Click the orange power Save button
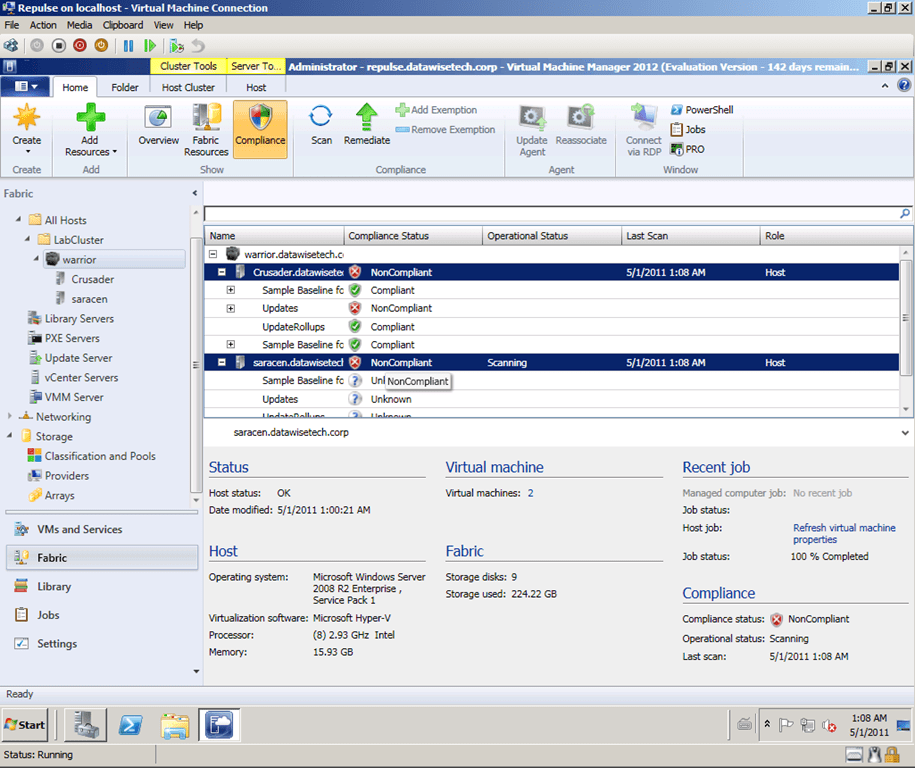Viewport: 915px width, 768px height. pos(101,46)
